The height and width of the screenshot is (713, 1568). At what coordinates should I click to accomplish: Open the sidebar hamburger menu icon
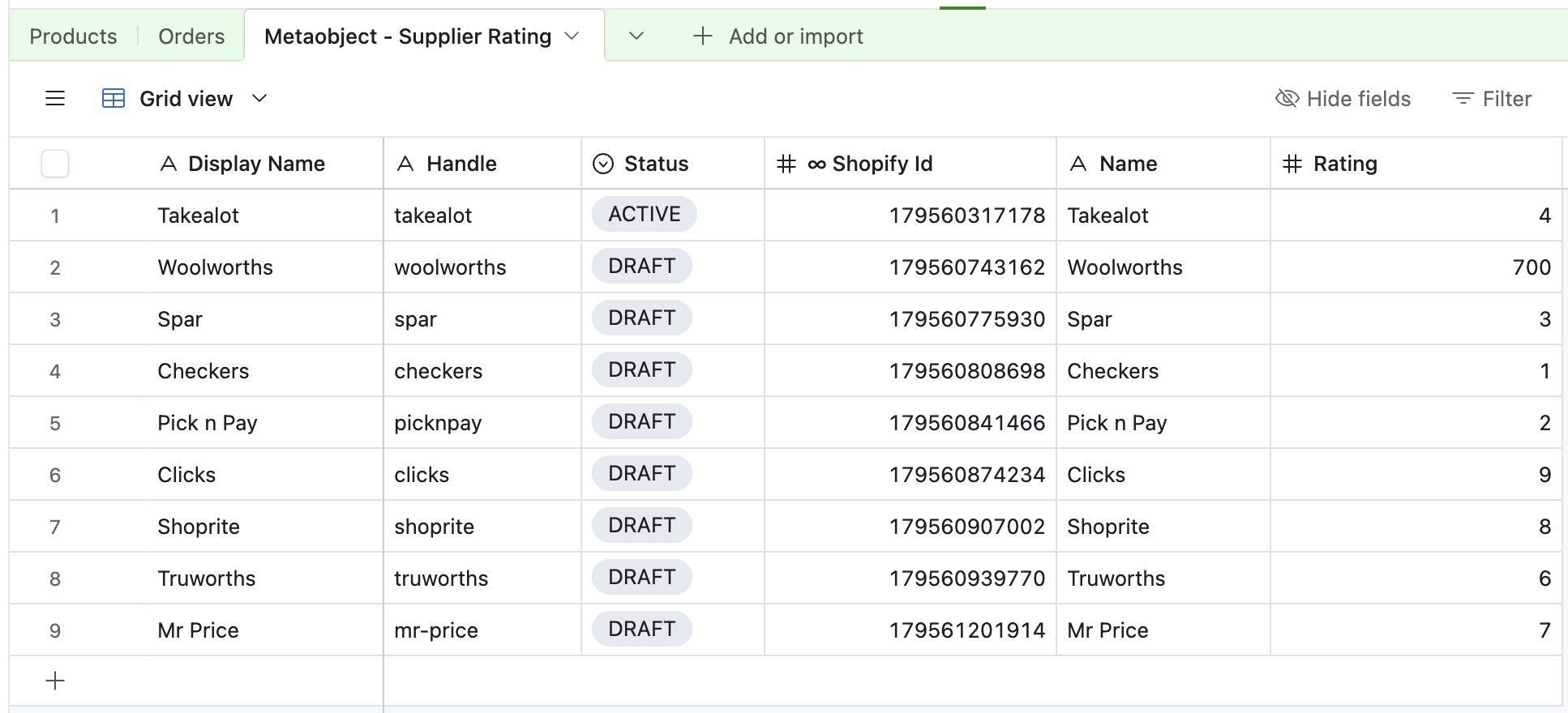point(55,99)
